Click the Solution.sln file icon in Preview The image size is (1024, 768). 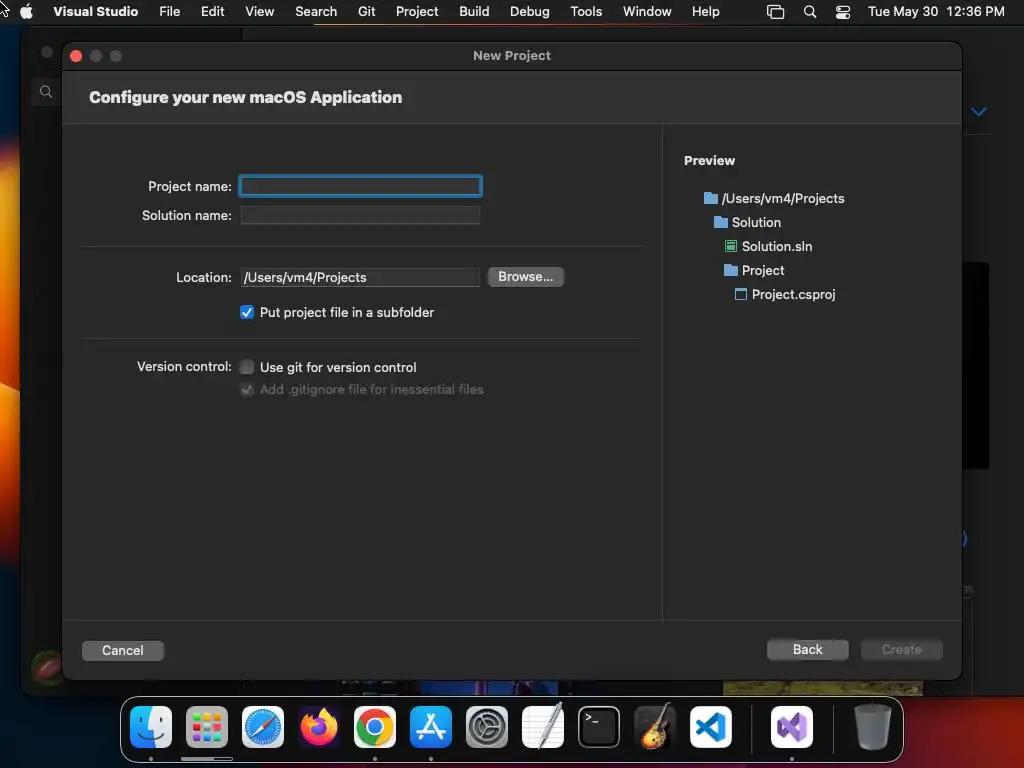pos(731,246)
